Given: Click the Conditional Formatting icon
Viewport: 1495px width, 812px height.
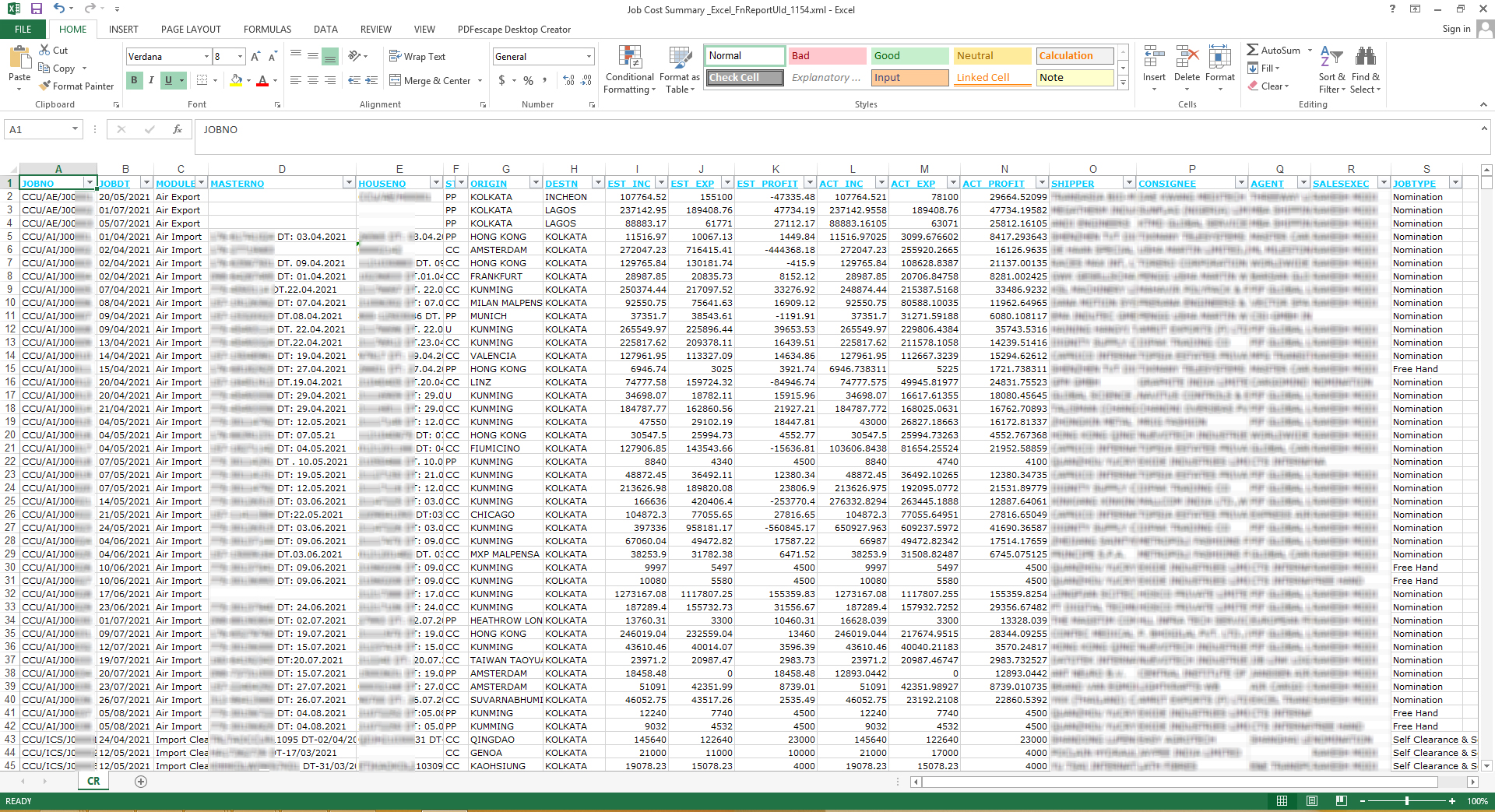Looking at the screenshot, I should pos(629,58).
